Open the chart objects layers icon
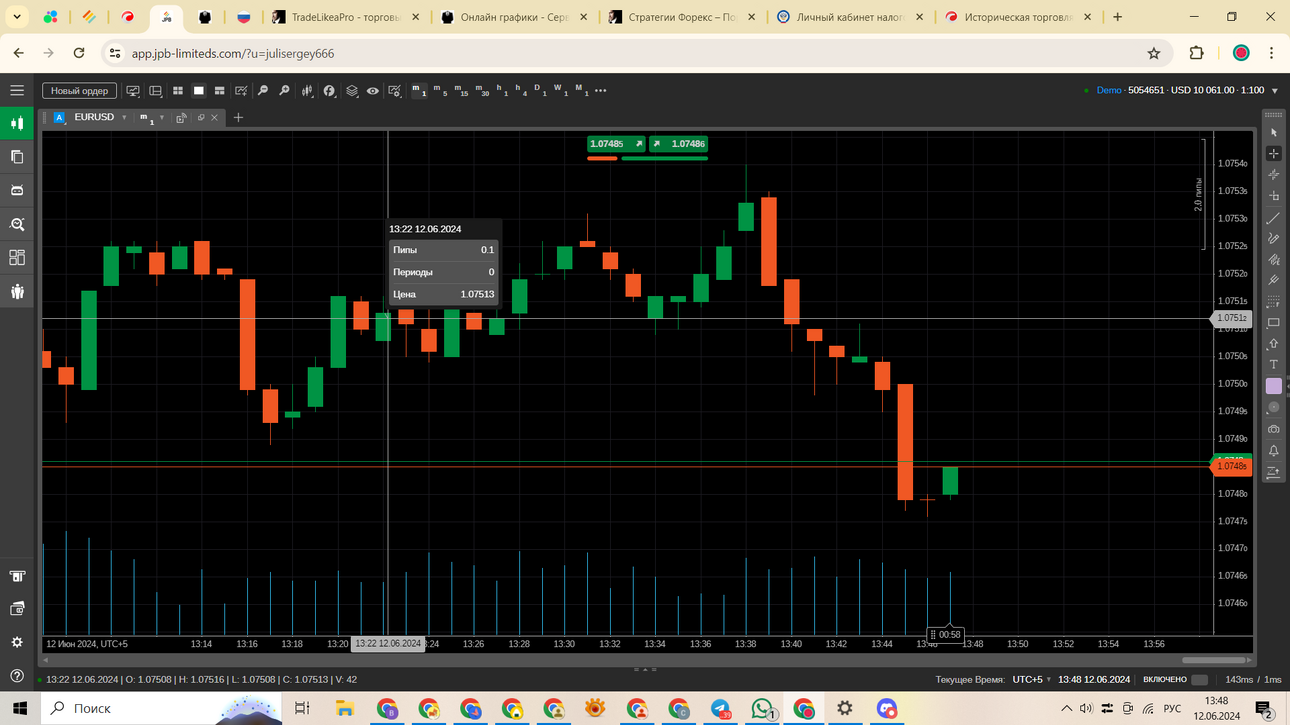This screenshot has width=1290, height=725. (352, 90)
